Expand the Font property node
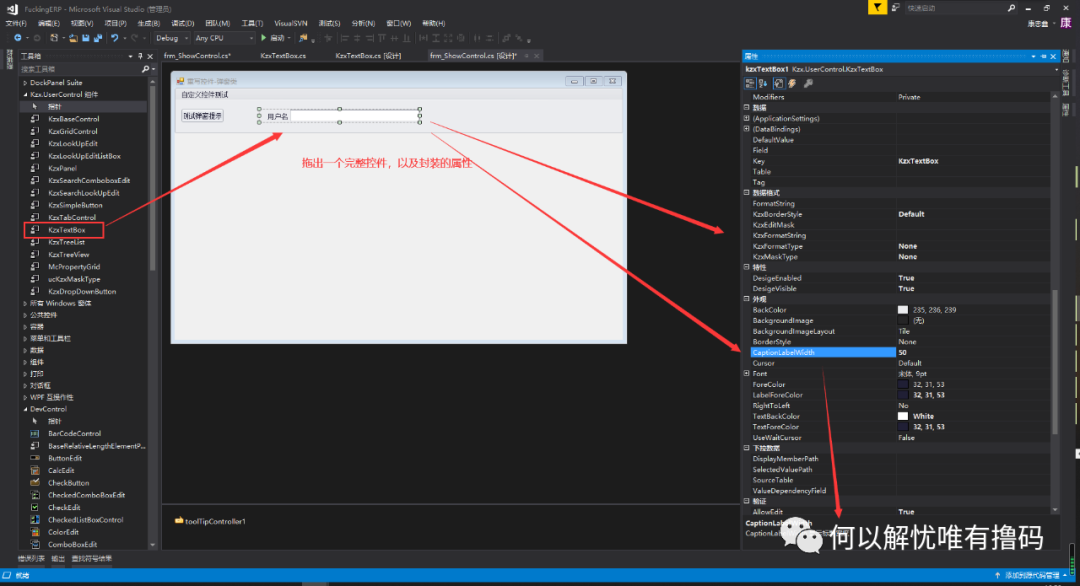This screenshot has height=586, width=1080. coord(746,373)
